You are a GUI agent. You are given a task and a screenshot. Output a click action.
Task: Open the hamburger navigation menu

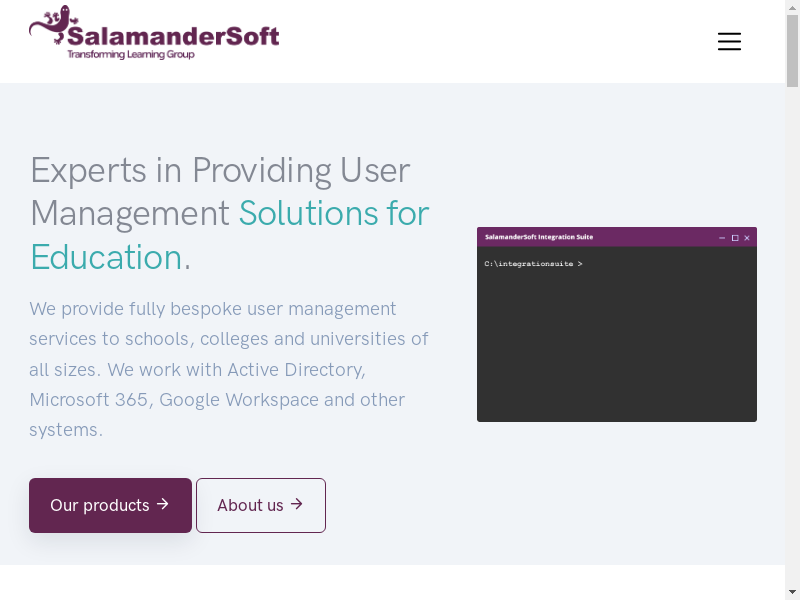(x=729, y=41)
